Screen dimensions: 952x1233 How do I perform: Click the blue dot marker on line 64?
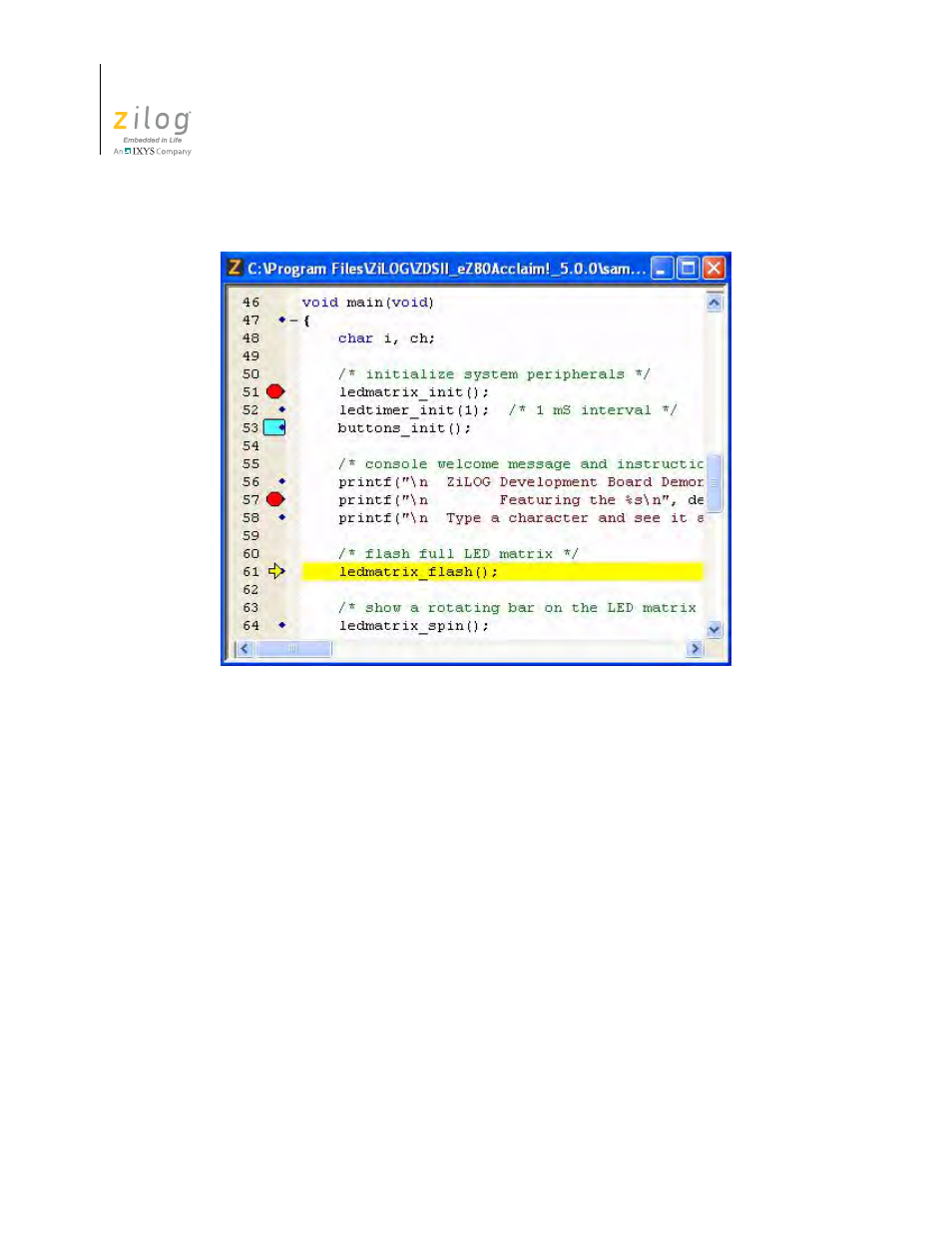(x=281, y=625)
